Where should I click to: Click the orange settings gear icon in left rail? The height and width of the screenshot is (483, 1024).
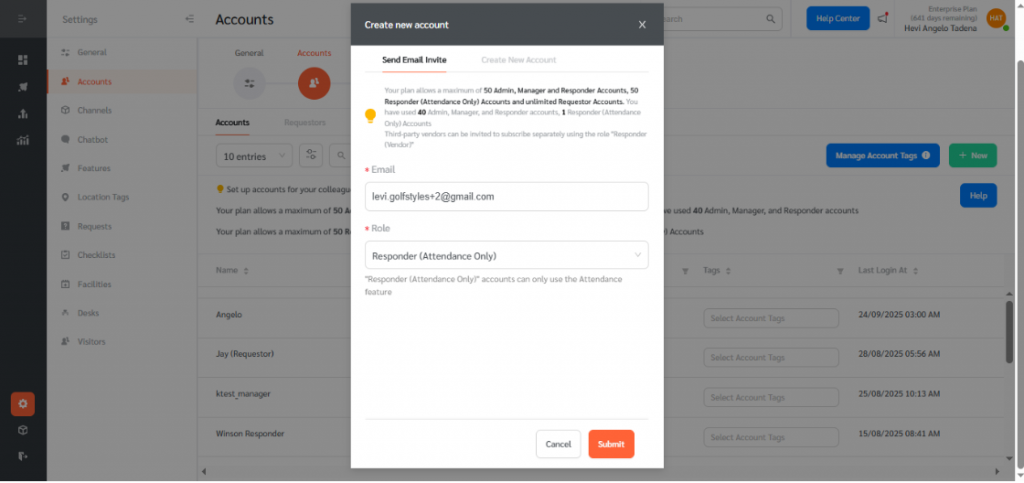[x=22, y=404]
